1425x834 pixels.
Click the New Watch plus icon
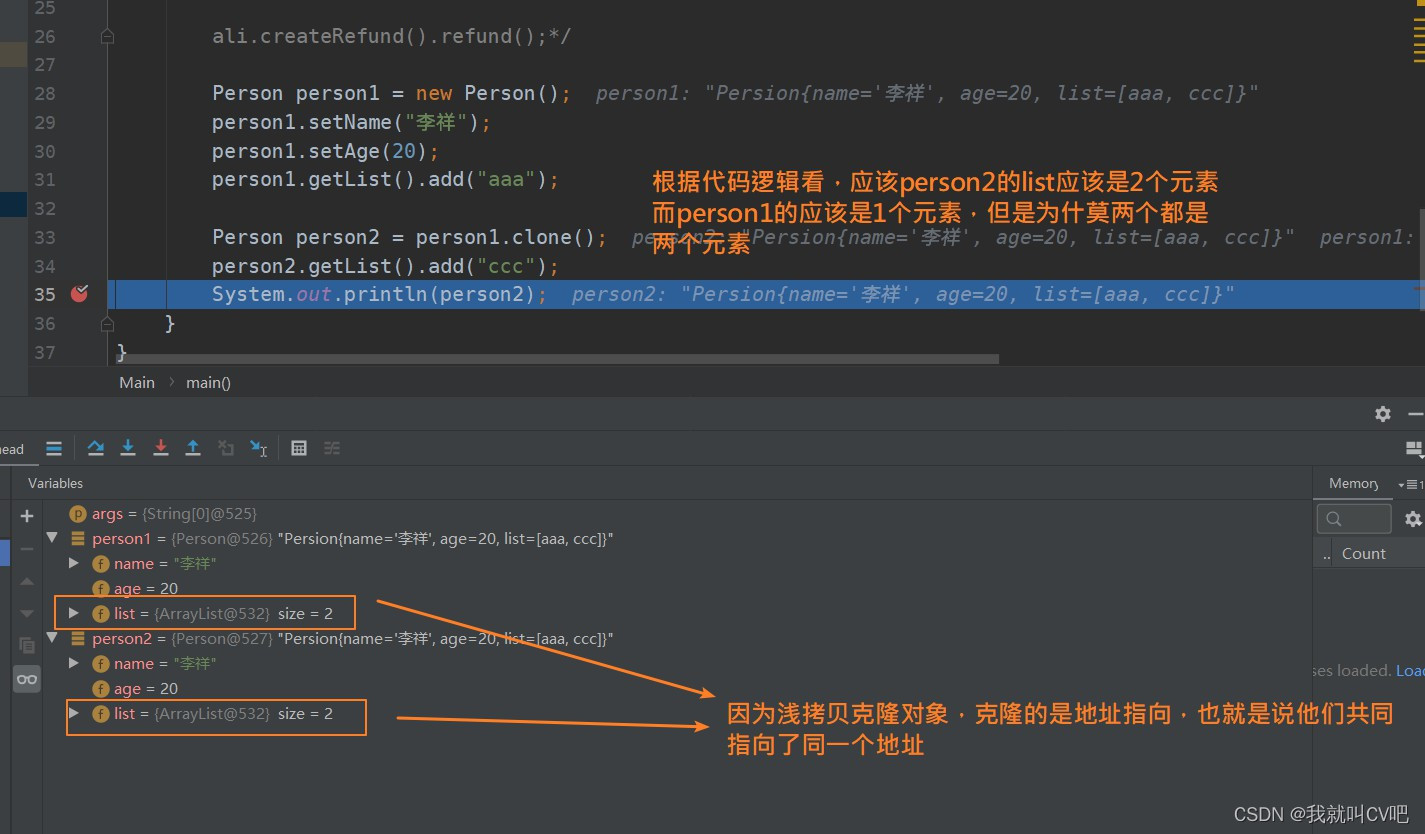[x=27, y=516]
